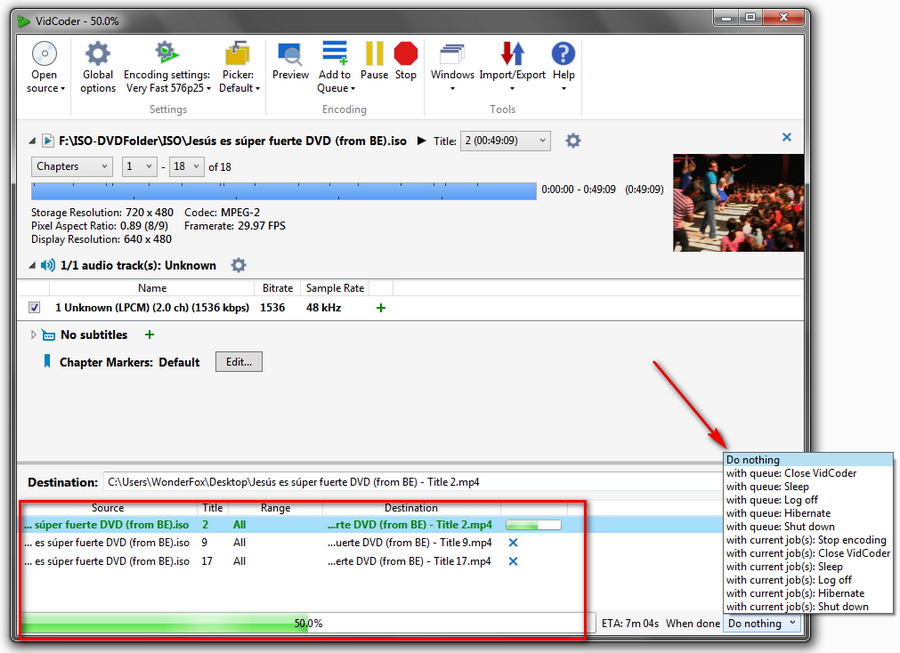The image size is (900, 653).
Task: Click the source file icon
Action: coord(48,141)
